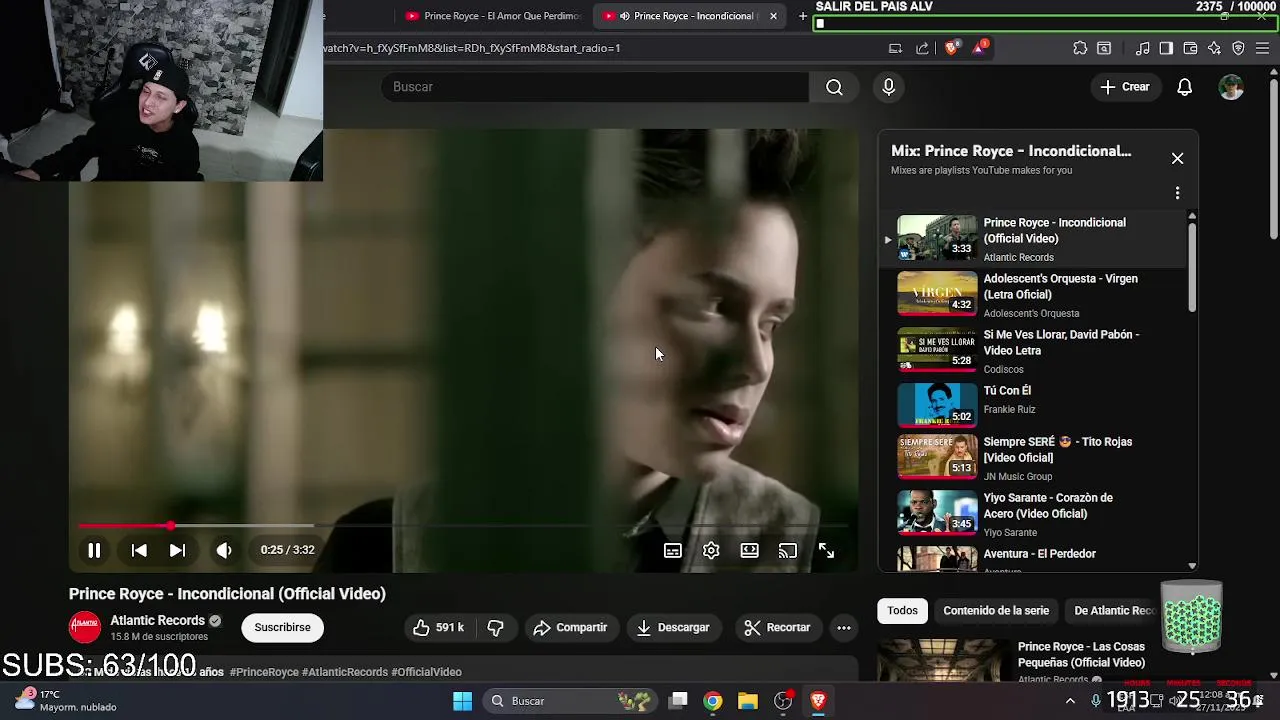Dislike the video

pyautogui.click(x=495, y=627)
